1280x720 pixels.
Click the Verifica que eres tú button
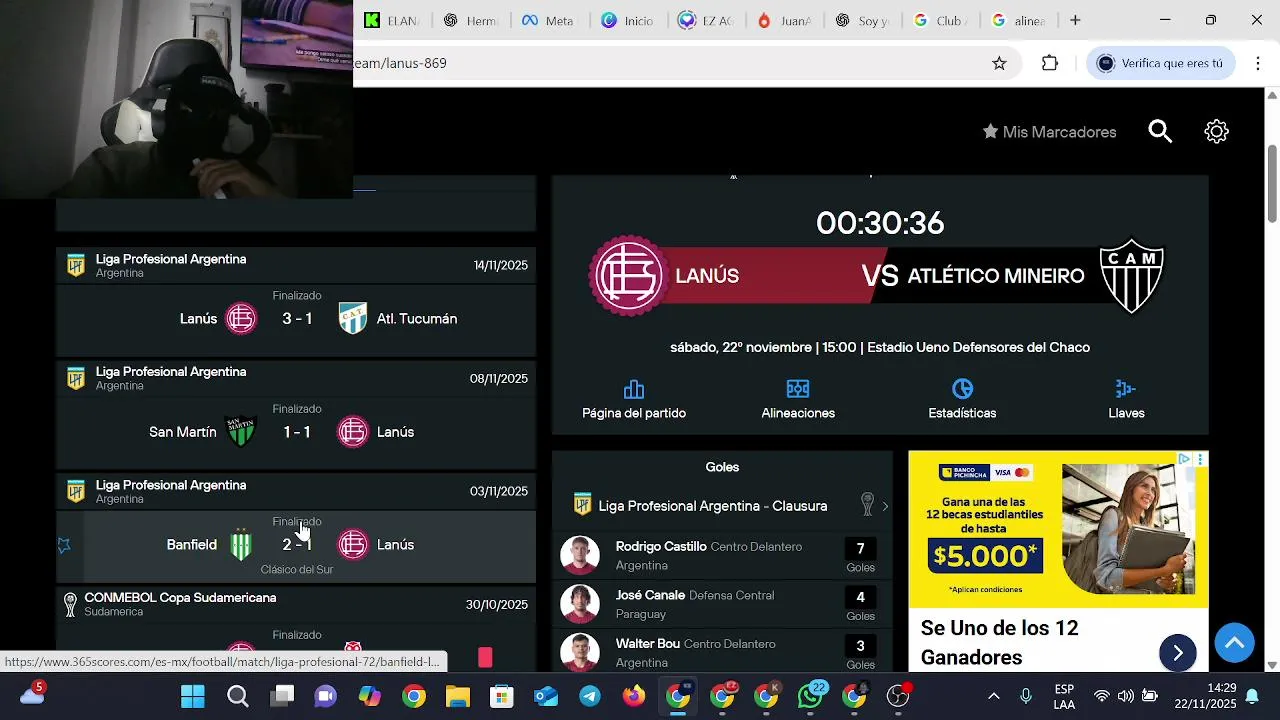pyautogui.click(x=1160, y=63)
